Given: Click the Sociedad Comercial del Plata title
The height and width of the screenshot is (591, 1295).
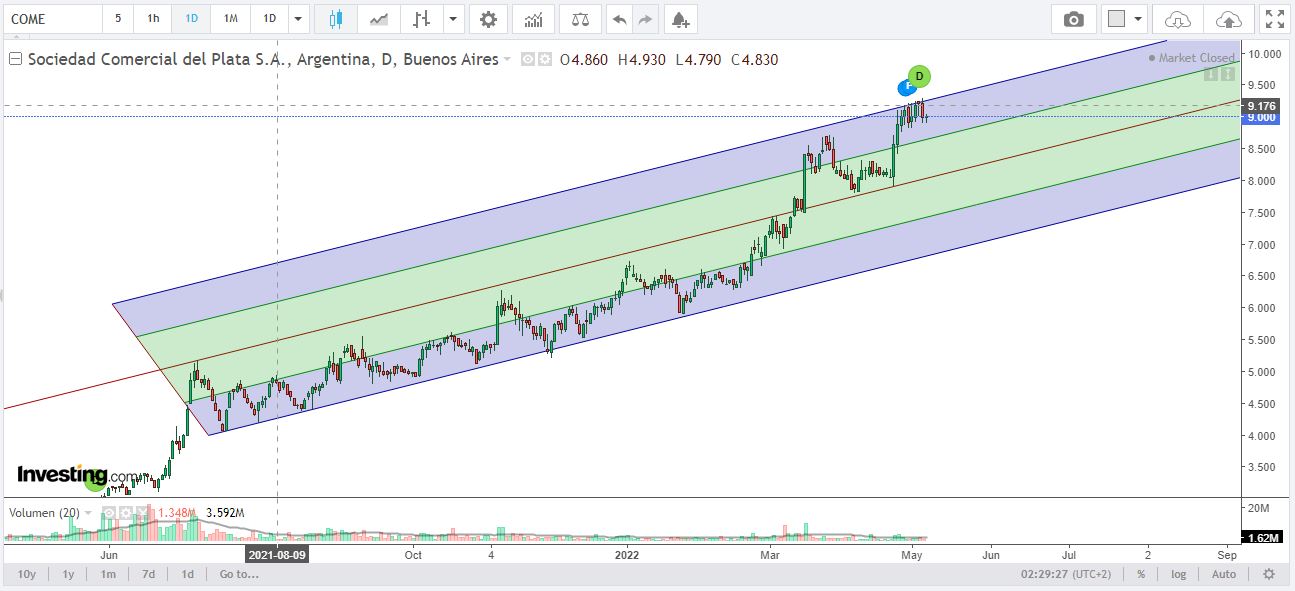Looking at the screenshot, I should (x=263, y=59).
